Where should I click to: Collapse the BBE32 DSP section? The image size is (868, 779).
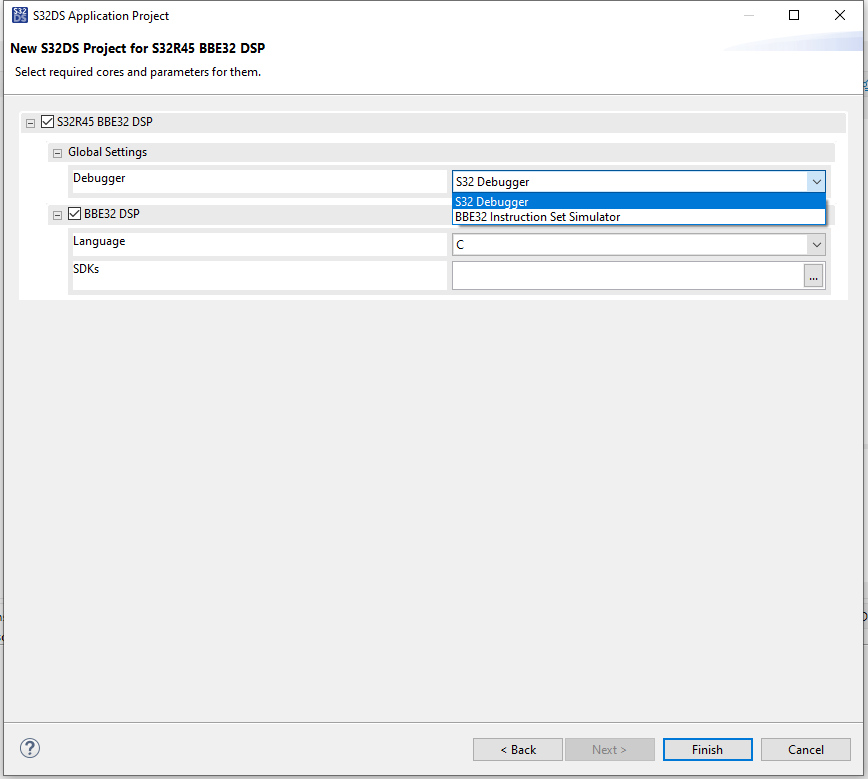(58, 215)
